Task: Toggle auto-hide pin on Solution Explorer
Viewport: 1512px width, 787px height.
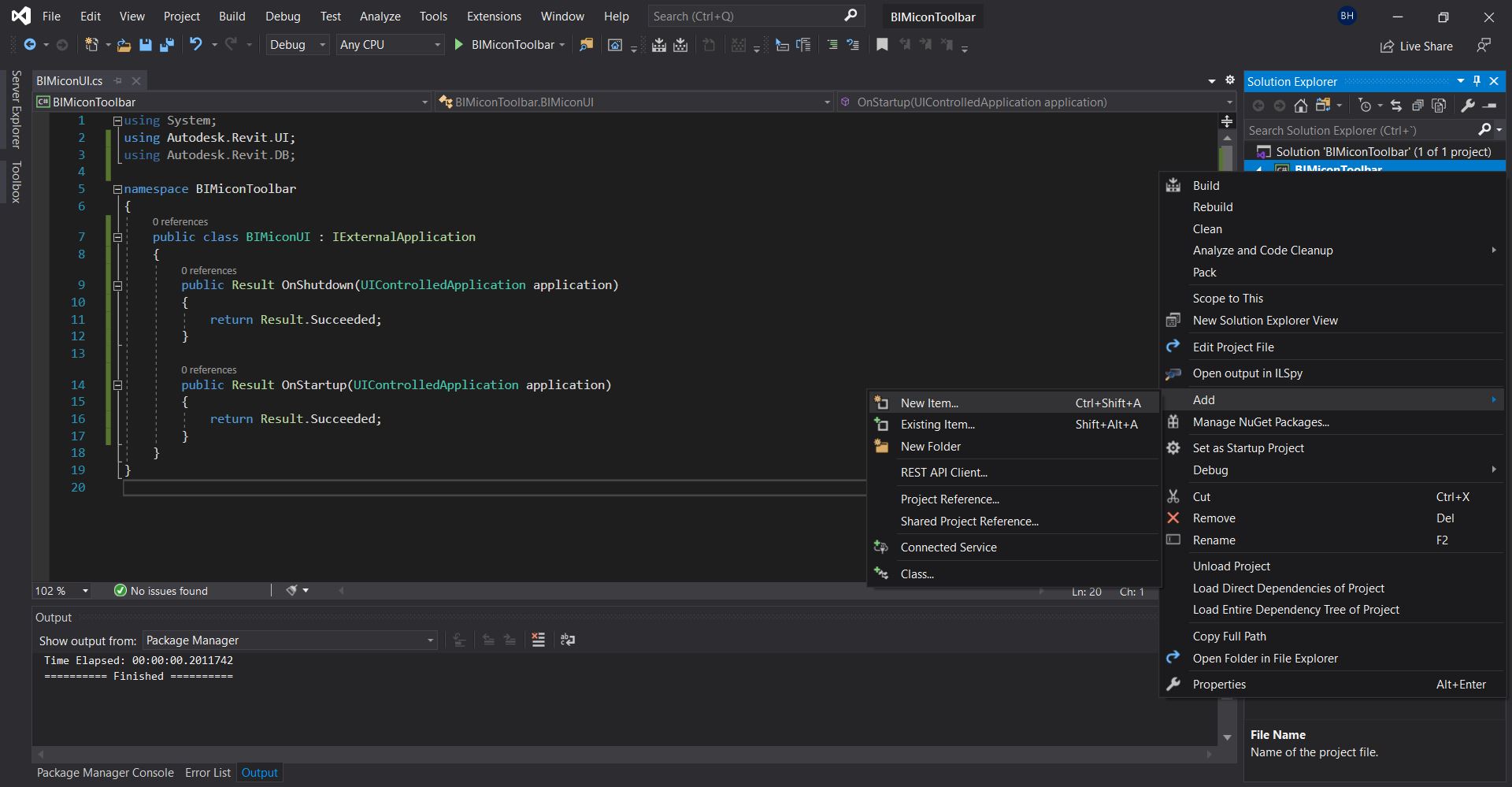Action: tap(1476, 80)
